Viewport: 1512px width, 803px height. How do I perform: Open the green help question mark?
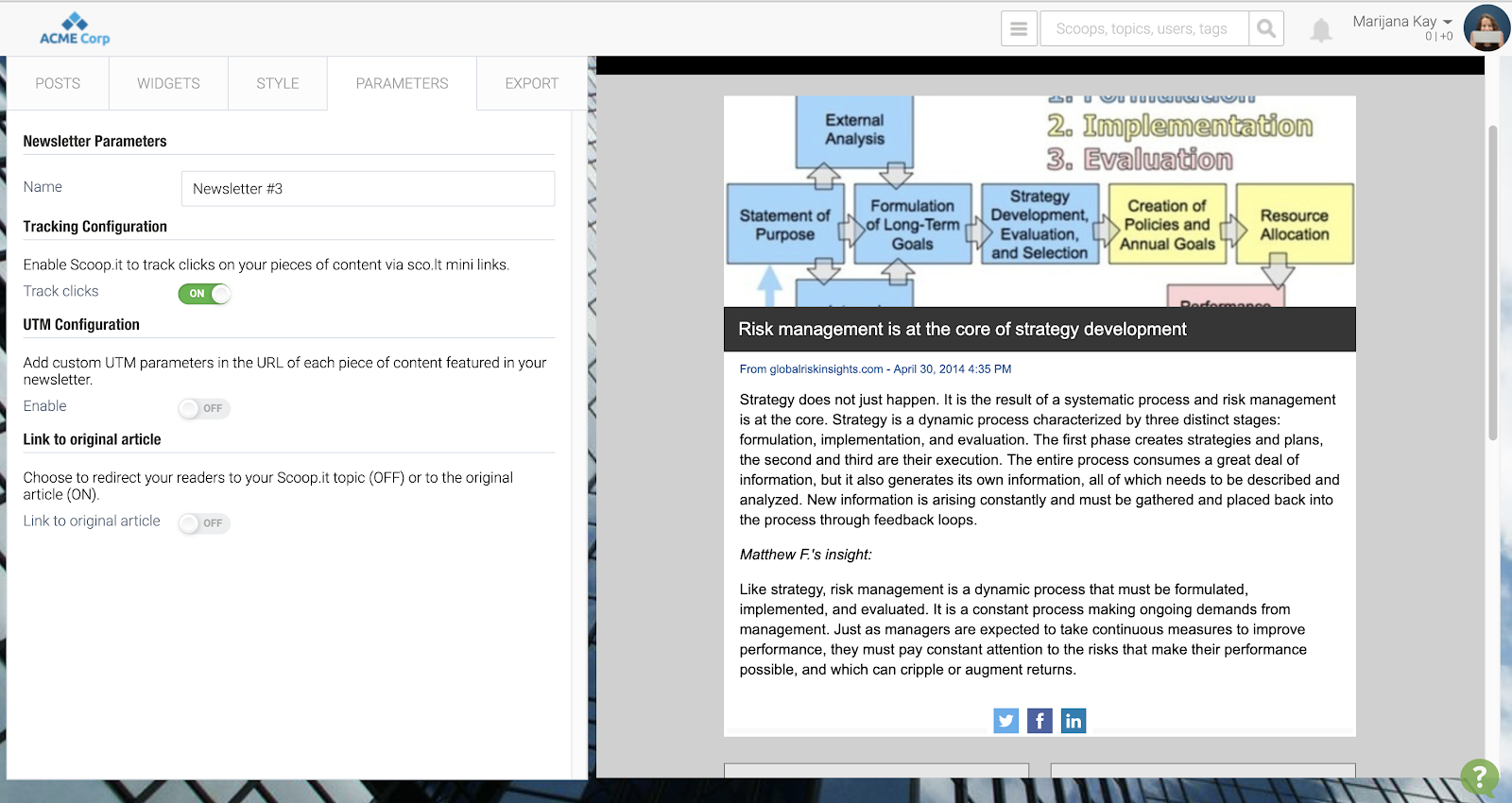point(1479,777)
